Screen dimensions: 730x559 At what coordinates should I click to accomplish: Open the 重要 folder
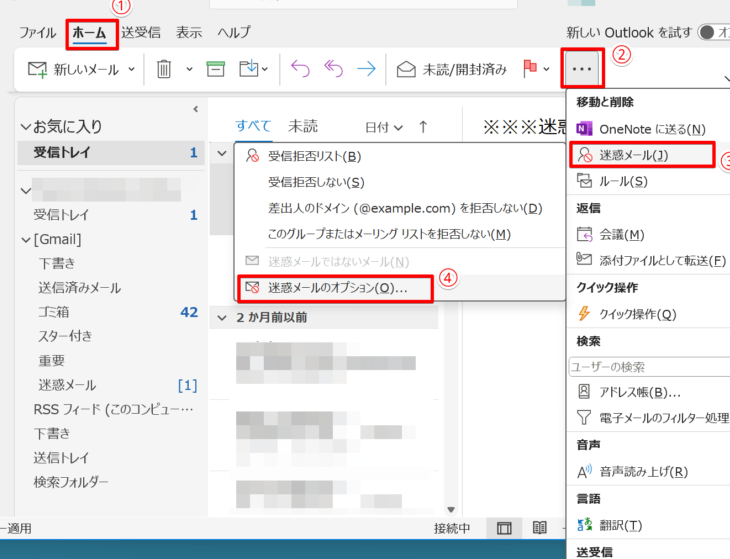pyautogui.click(x=51, y=361)
